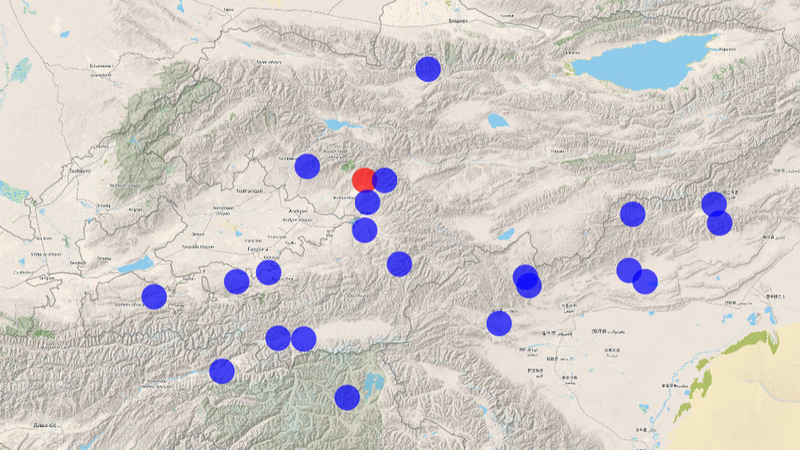Screen dimensions: 800x450
Task: Click the lower blue marker of the far-east pair
Action: point(720,223)
